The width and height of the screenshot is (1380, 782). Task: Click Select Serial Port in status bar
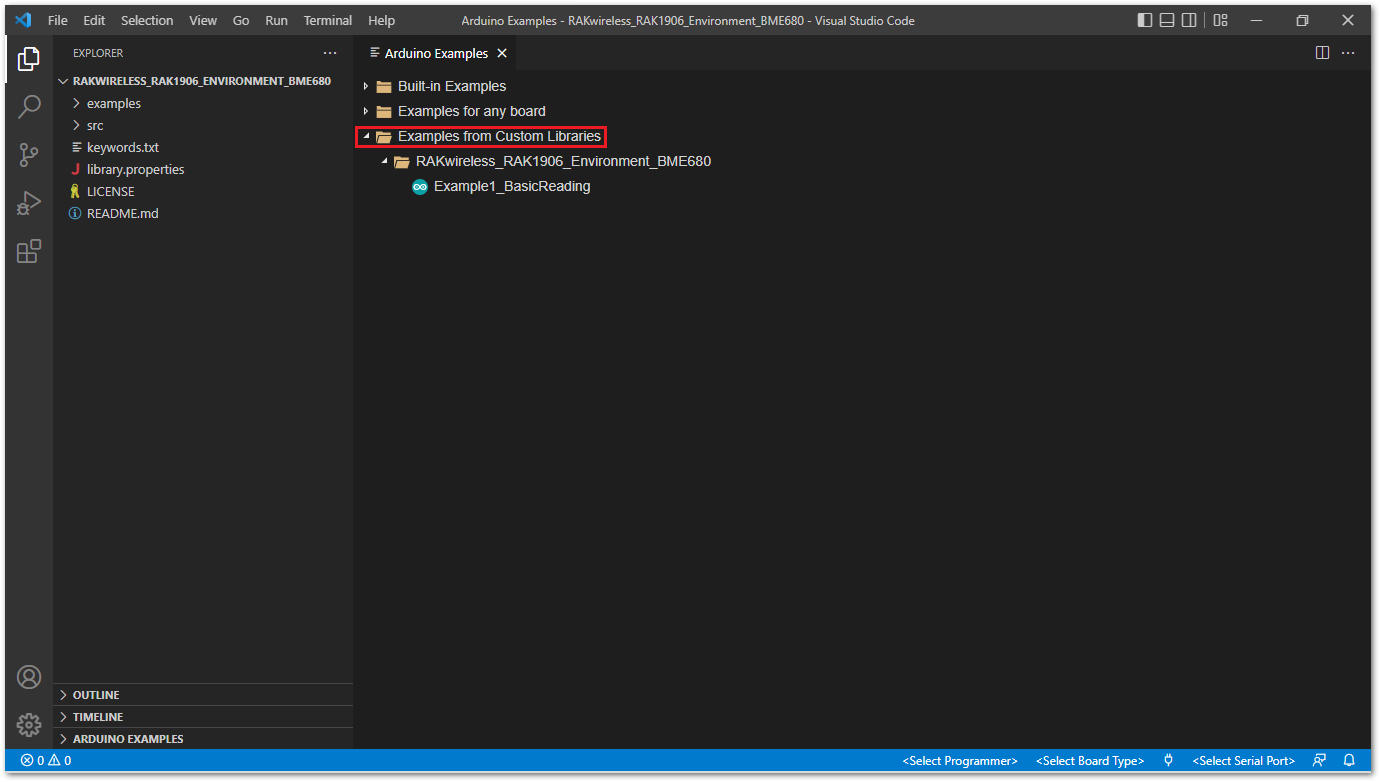pos(1243,761)
